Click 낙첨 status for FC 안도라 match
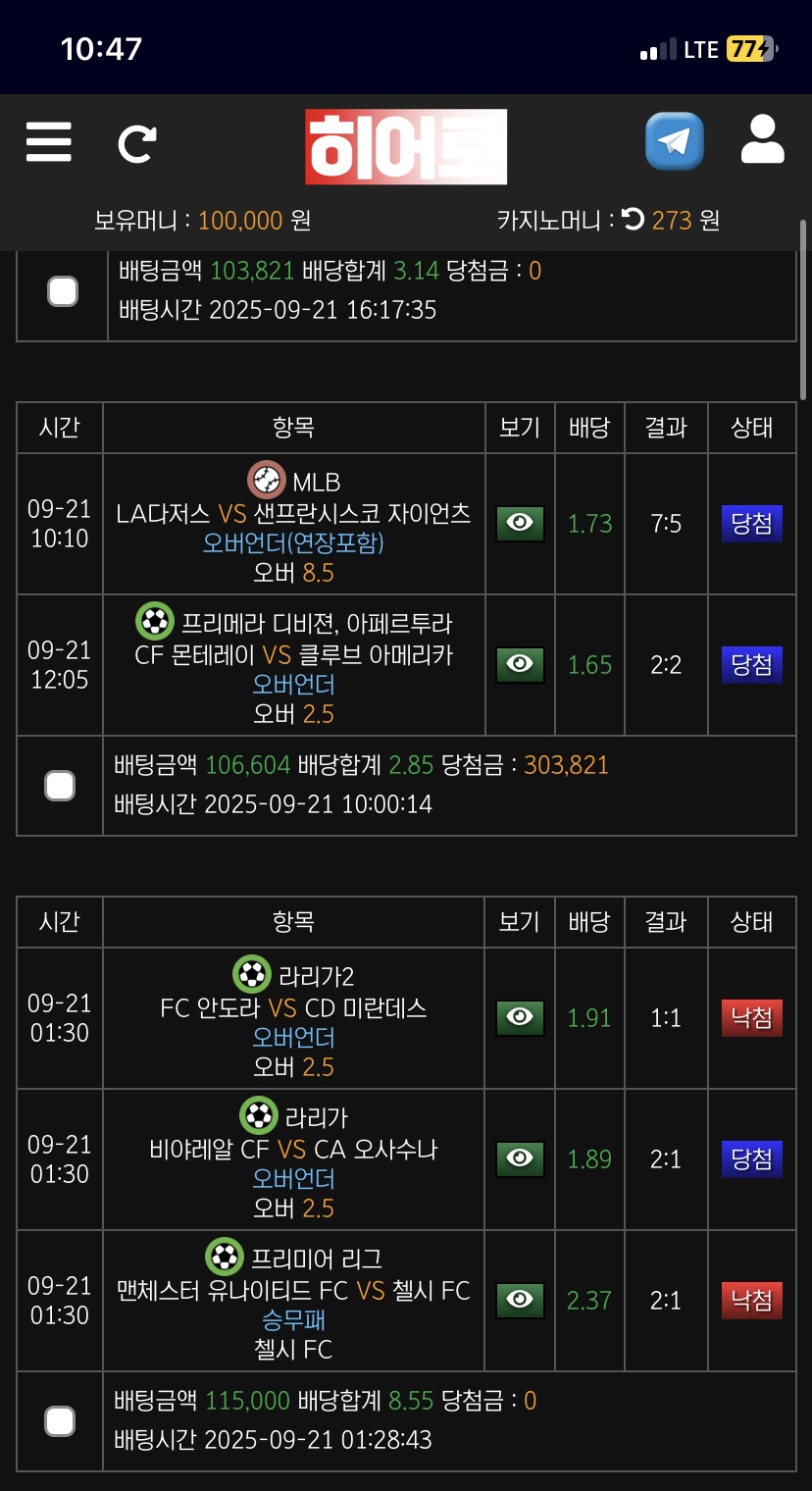The width and height of the screenshot is (812, 1491). coord(751,1018)
